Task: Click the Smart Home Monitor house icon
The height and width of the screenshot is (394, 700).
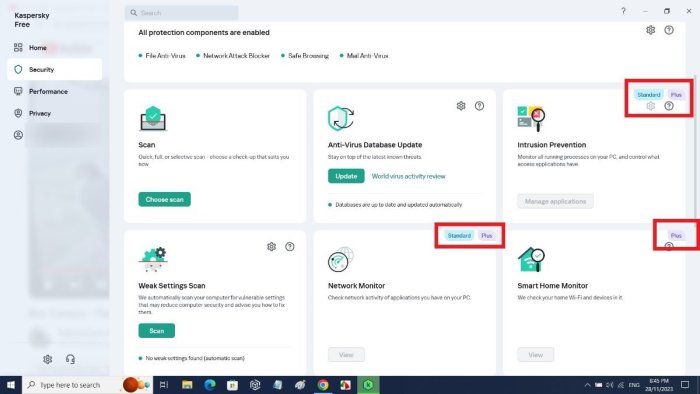Action: pyautogui.click(x=531, y=259)
